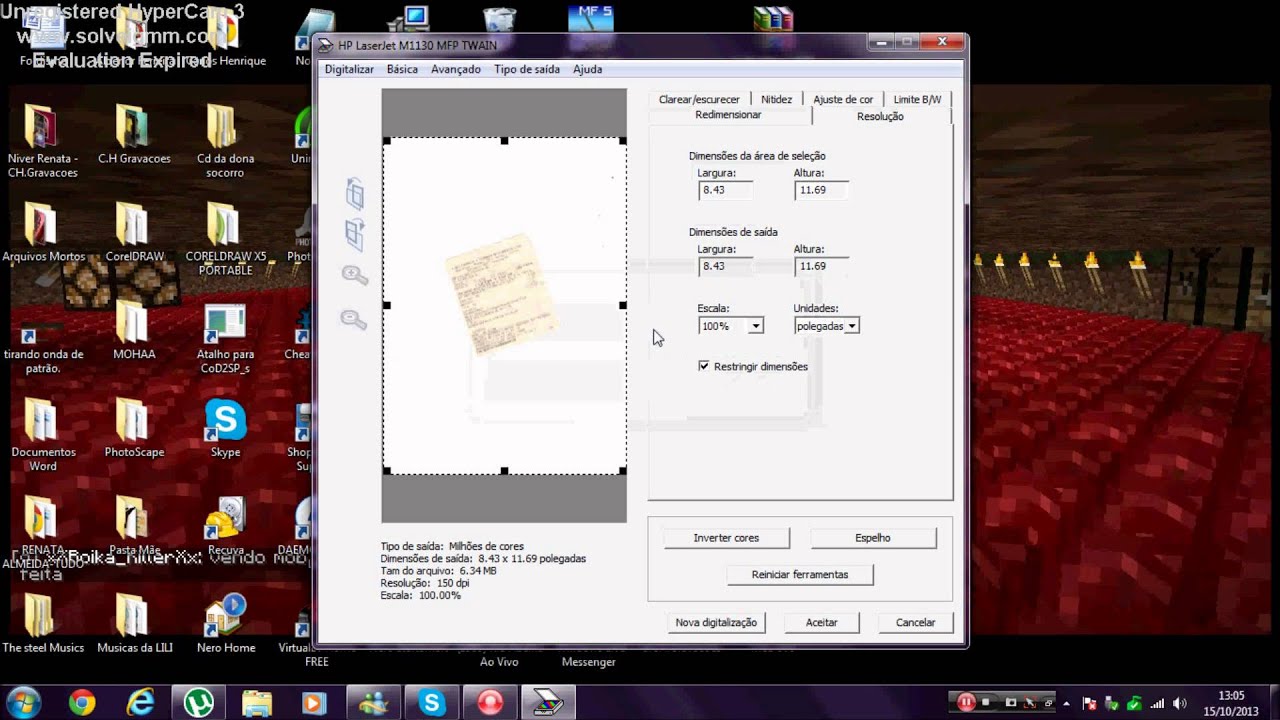Viewport: 1280px width, 720px height.
Task: Open uTorrent from the taskbar
Action: [198, 702]
